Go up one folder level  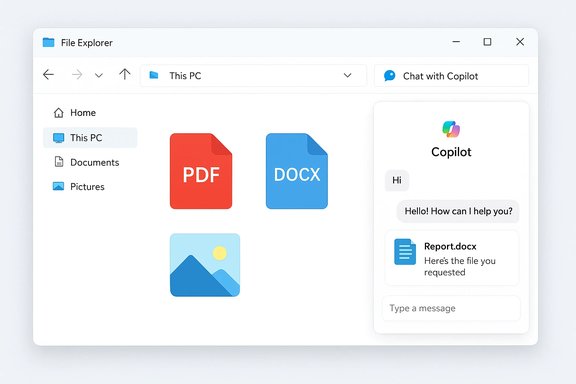coord(125,75)
